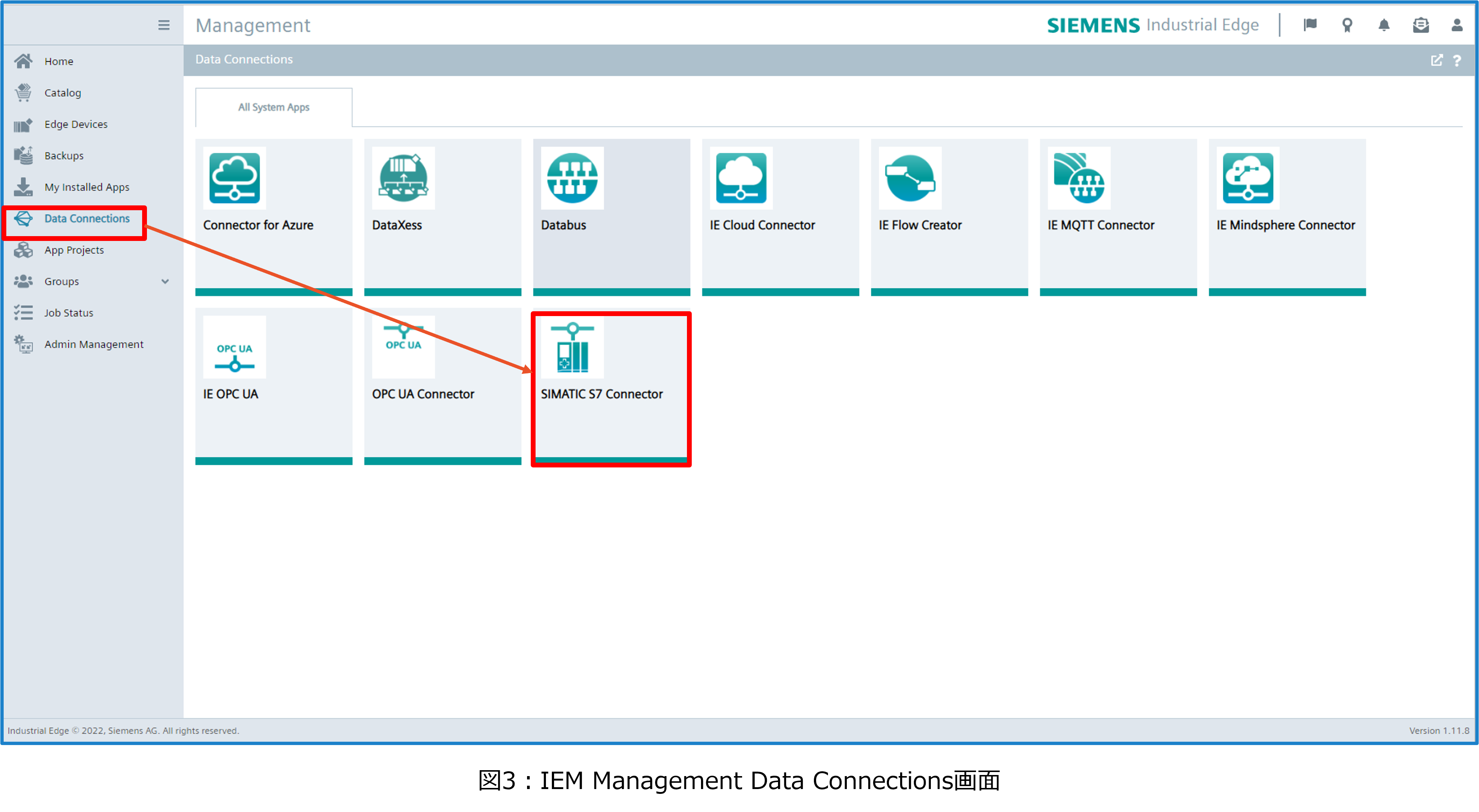Open the mail envelope icon in header
Screen dimensions: 1479x812
[1421, 25]
